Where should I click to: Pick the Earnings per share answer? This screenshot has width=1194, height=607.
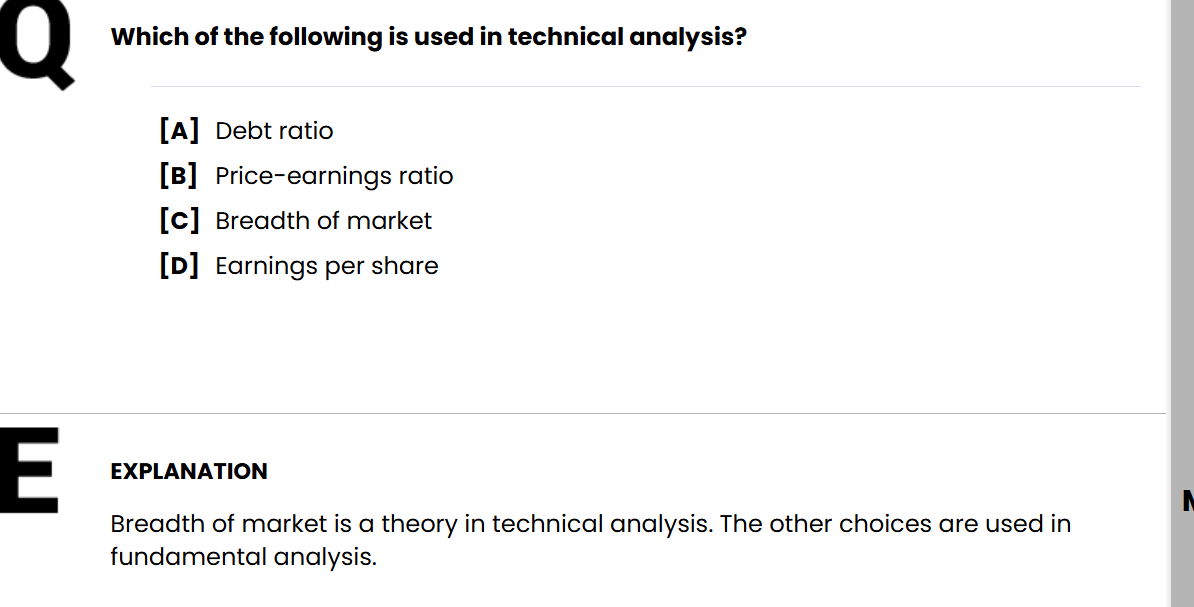(327, 266)
